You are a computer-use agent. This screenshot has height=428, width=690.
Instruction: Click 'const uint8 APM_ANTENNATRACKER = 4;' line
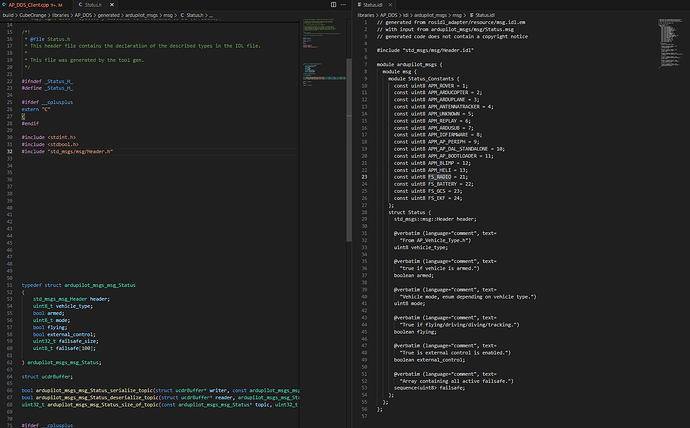tap(444, 106)
